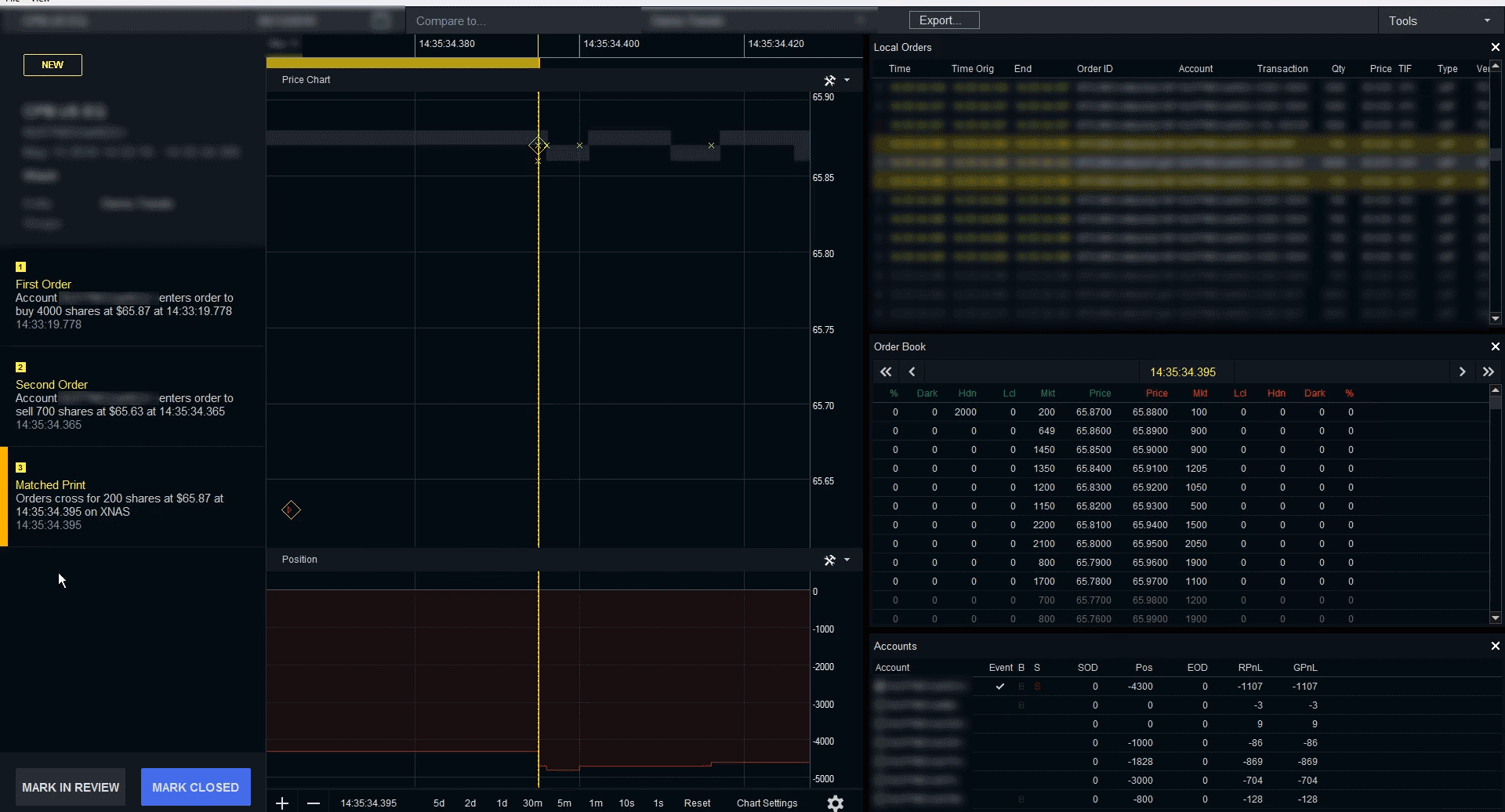
Task: Sort Accounts by Pos column
Action: 1144,668
